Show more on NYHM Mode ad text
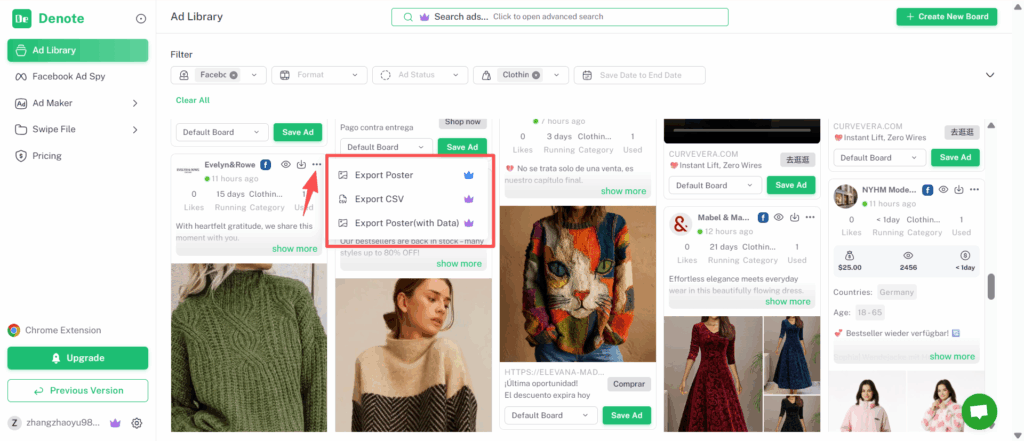The image size is (1024, 441). coord(952,357)
